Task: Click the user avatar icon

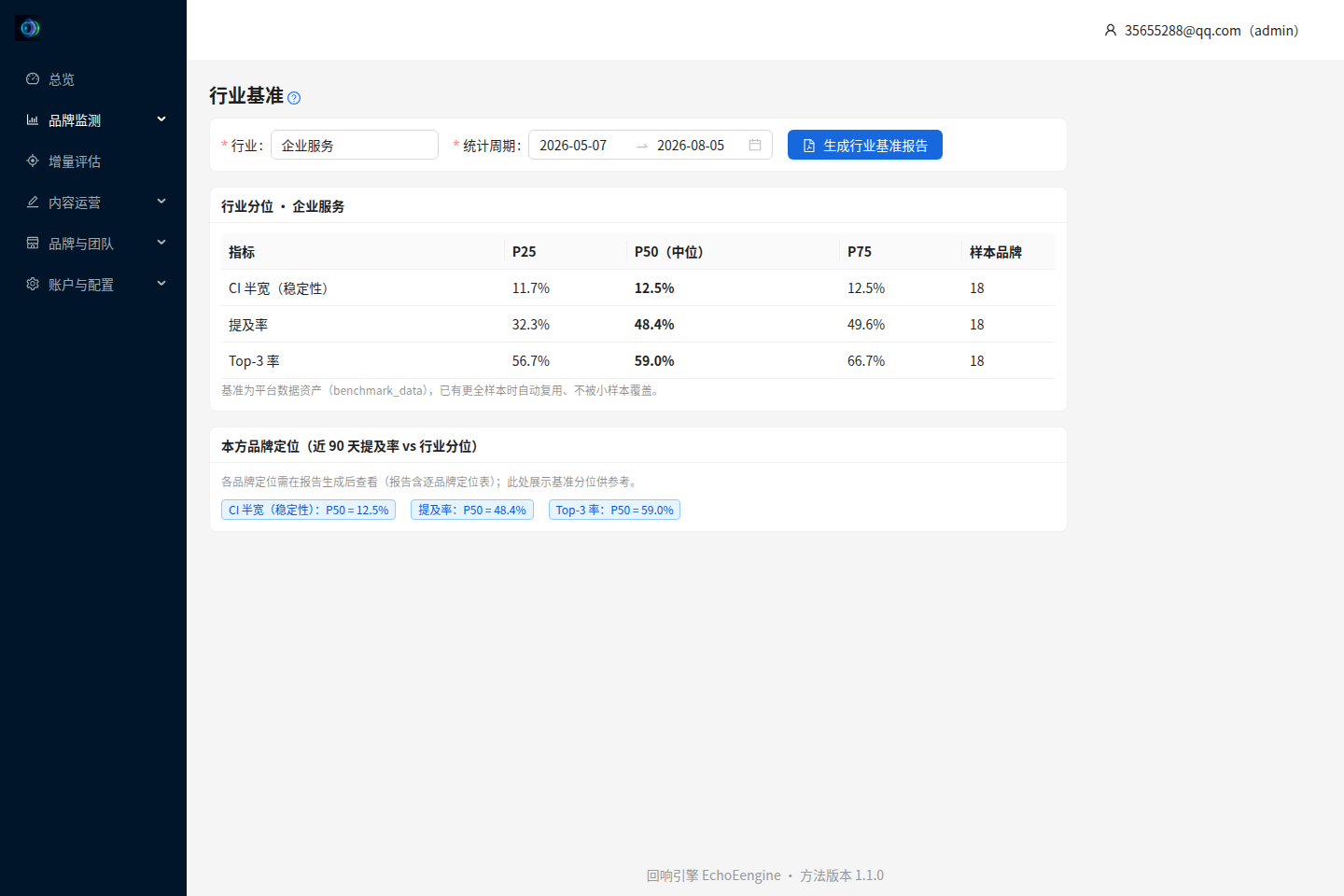Action: [x=1111, y=31]
